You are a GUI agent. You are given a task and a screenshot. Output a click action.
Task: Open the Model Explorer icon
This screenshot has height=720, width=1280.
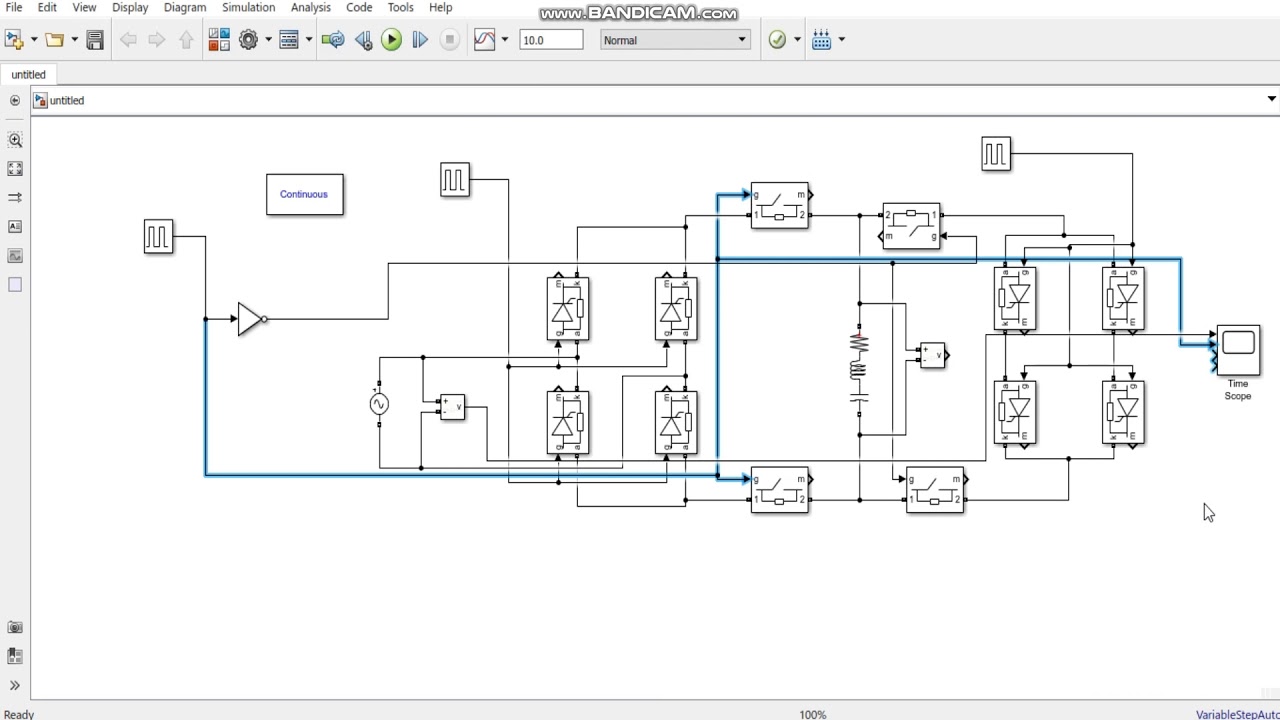(289, 40)
